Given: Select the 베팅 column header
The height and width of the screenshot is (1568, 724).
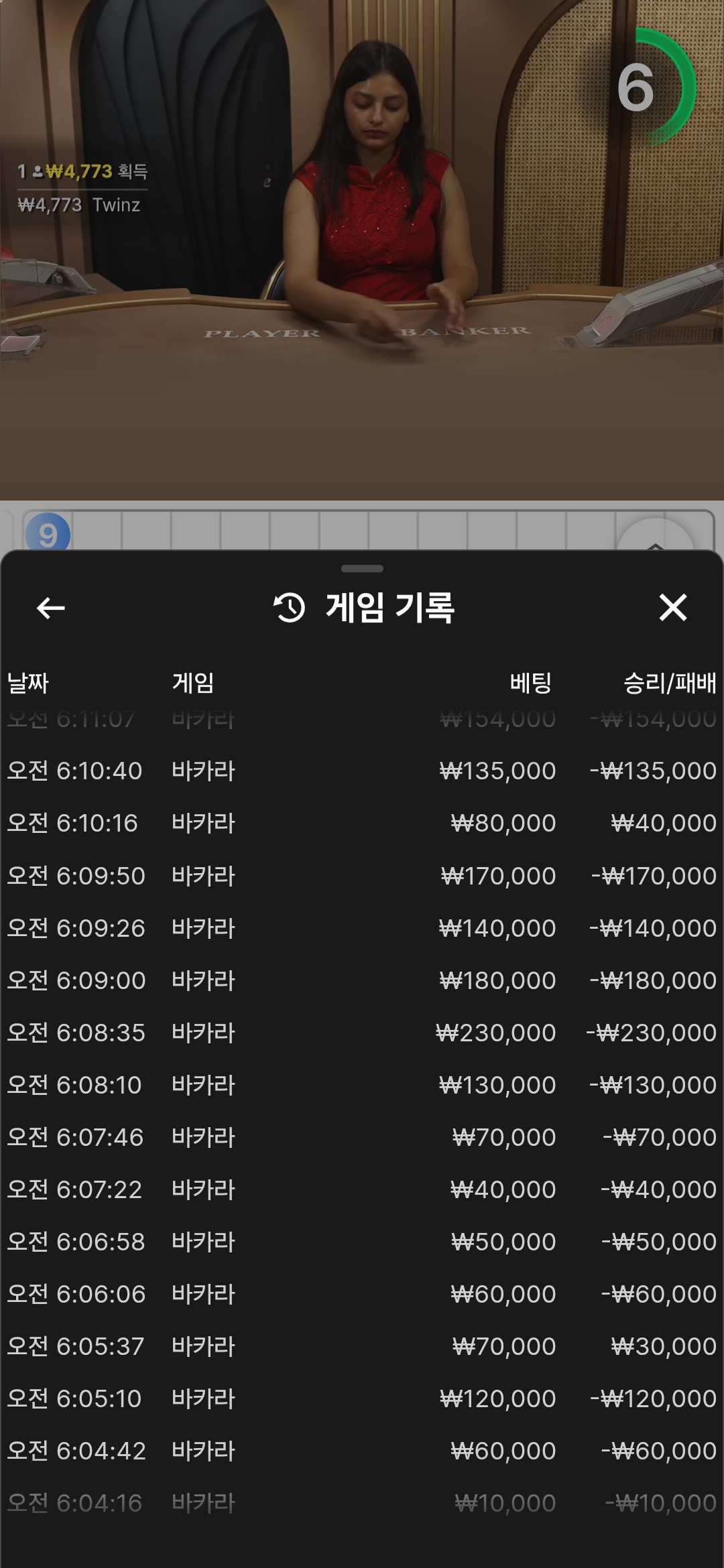Looking at the screenshot, I should pos(531,683).
